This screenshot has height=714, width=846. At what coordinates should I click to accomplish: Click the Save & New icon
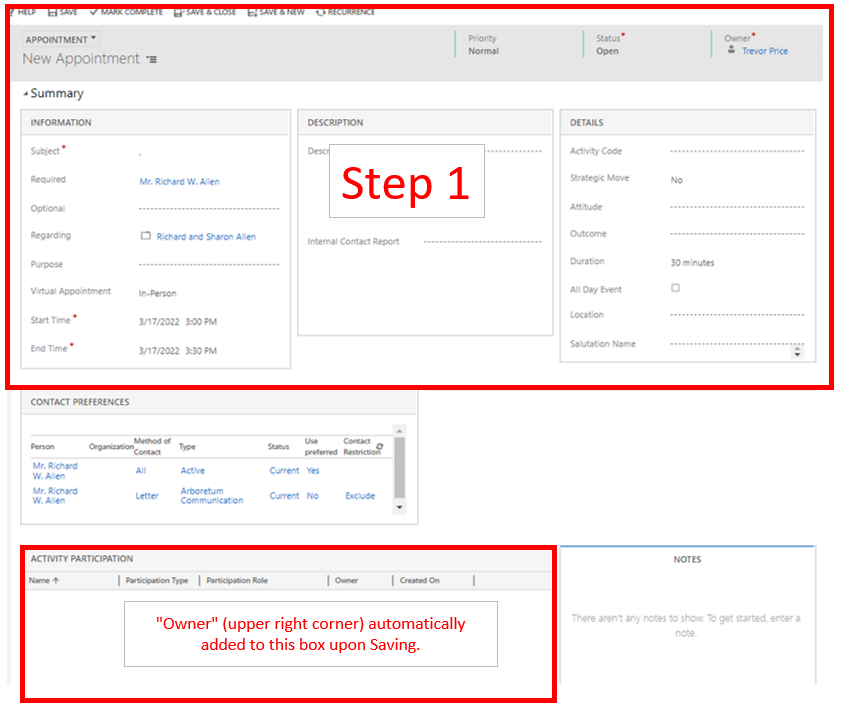coord(252,12)
